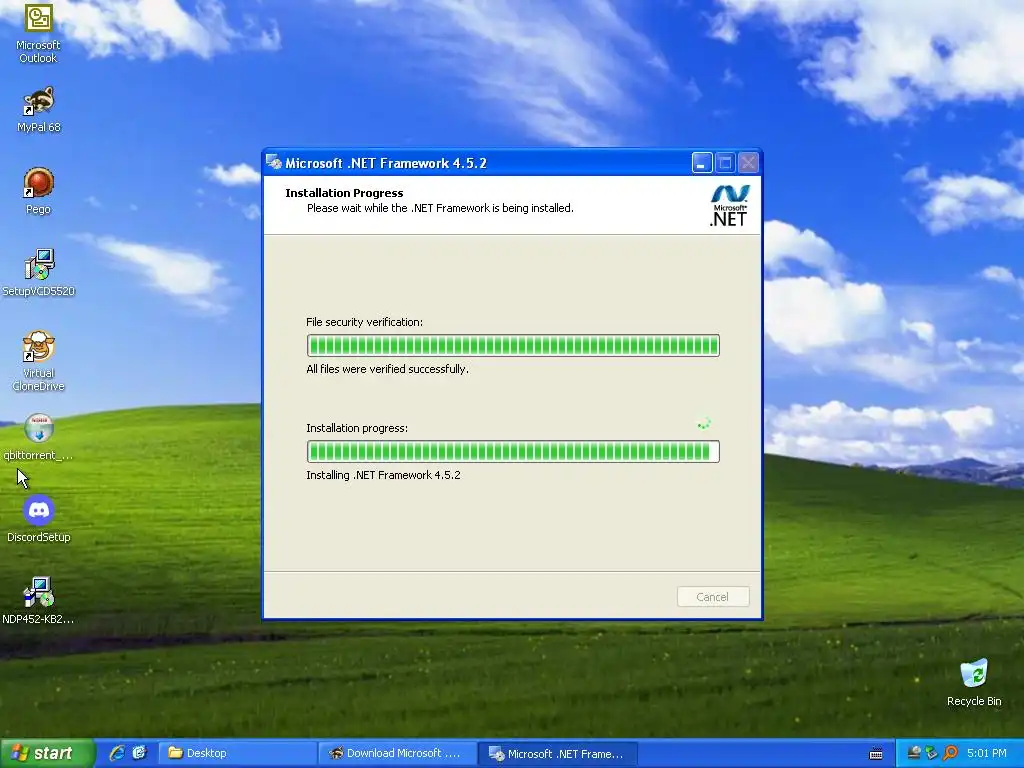1024x768 pixels.
Task: Click the installer title bar text
Action: (x=386, y=163)
